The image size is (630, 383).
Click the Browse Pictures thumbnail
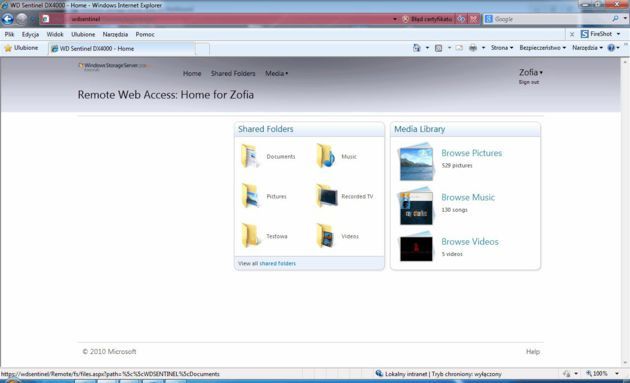(416, 163)
